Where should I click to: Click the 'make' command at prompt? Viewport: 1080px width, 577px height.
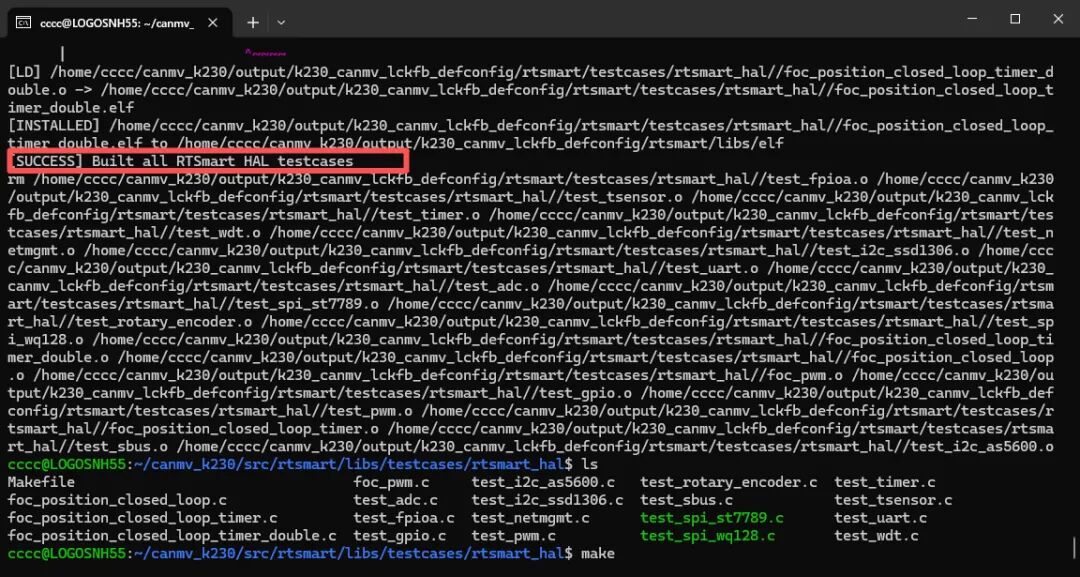pos(597,554)
